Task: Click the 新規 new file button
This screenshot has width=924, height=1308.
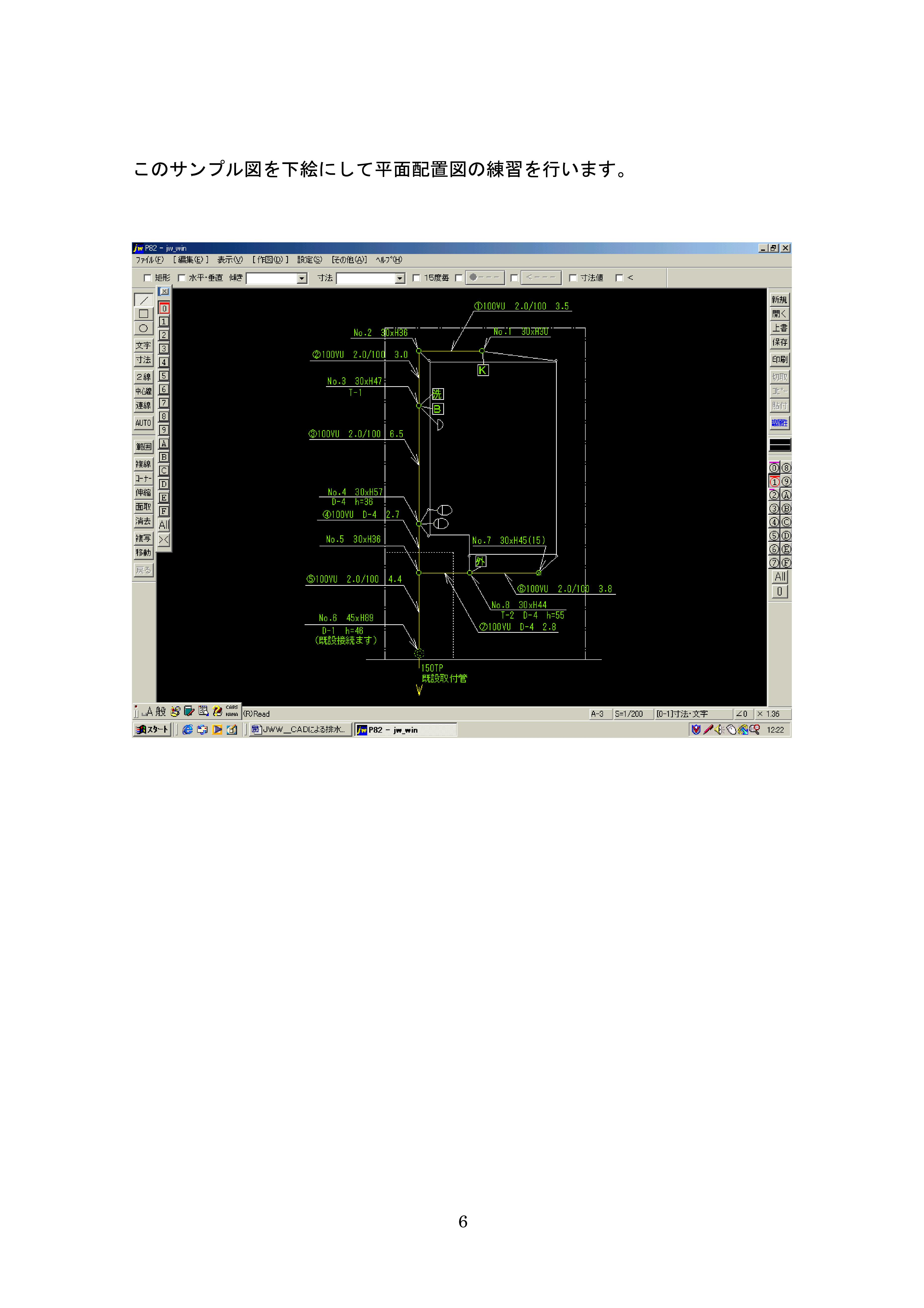Action: (780, 300)
